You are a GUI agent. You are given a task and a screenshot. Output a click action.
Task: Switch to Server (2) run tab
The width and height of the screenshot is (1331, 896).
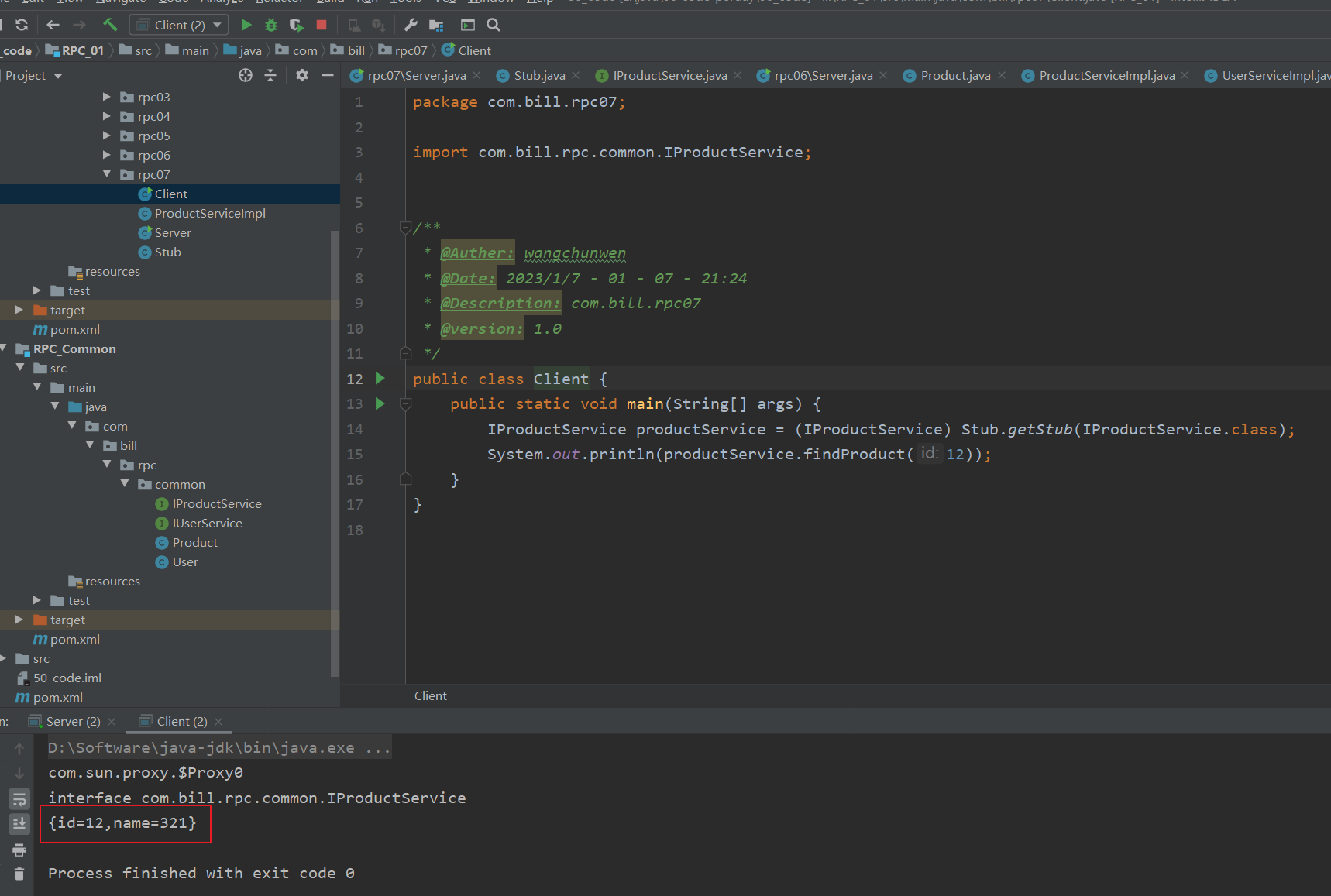tap(73, 721)
